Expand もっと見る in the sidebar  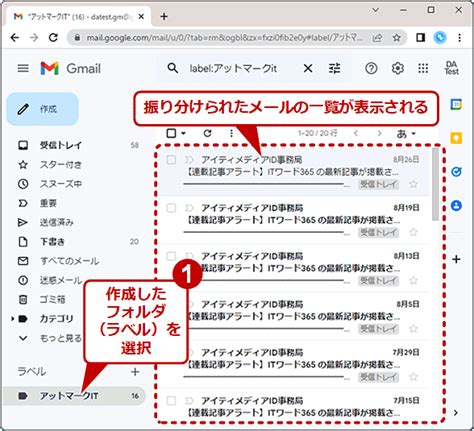(48, 338)
